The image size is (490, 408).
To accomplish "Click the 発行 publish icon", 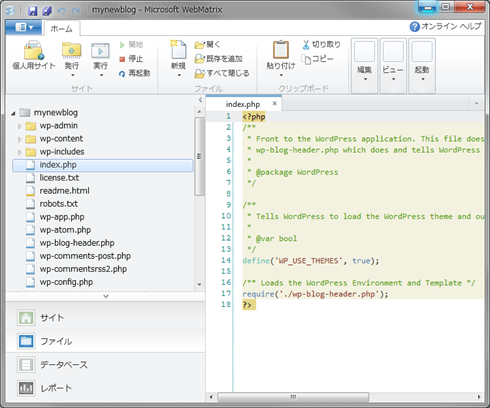I will coord(71,50).
